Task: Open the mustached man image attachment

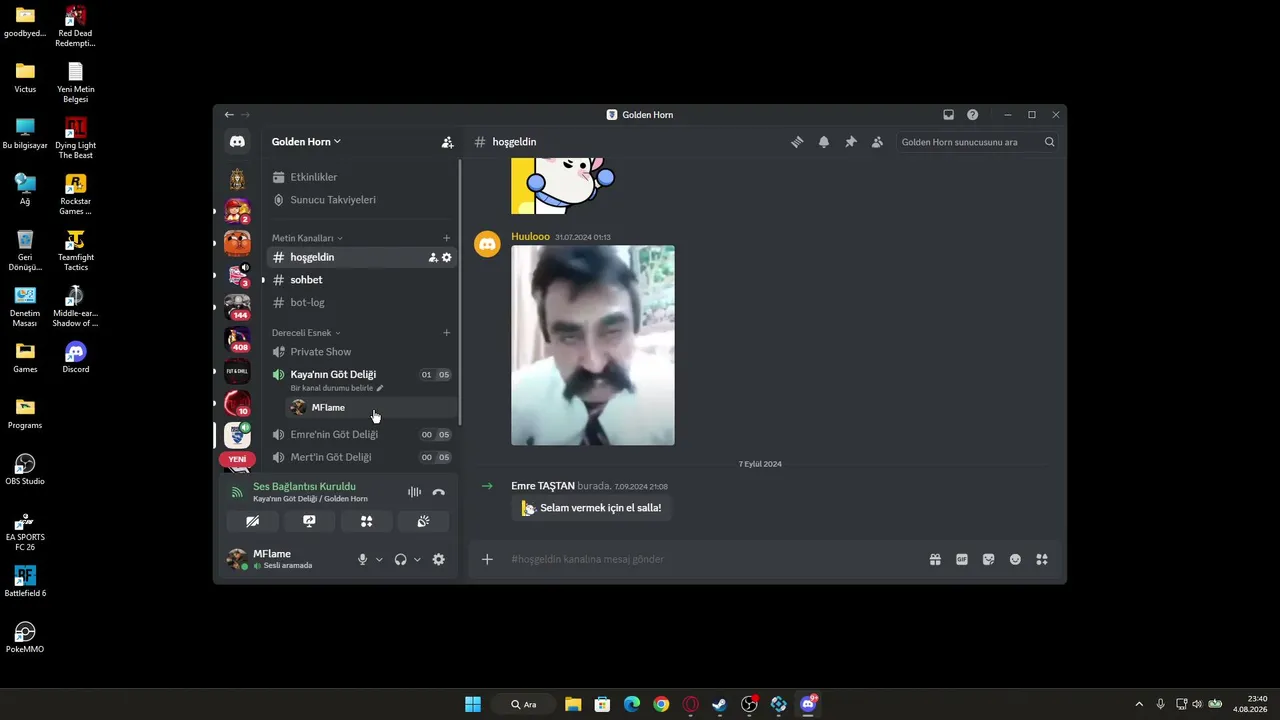Action: point(593,345)
